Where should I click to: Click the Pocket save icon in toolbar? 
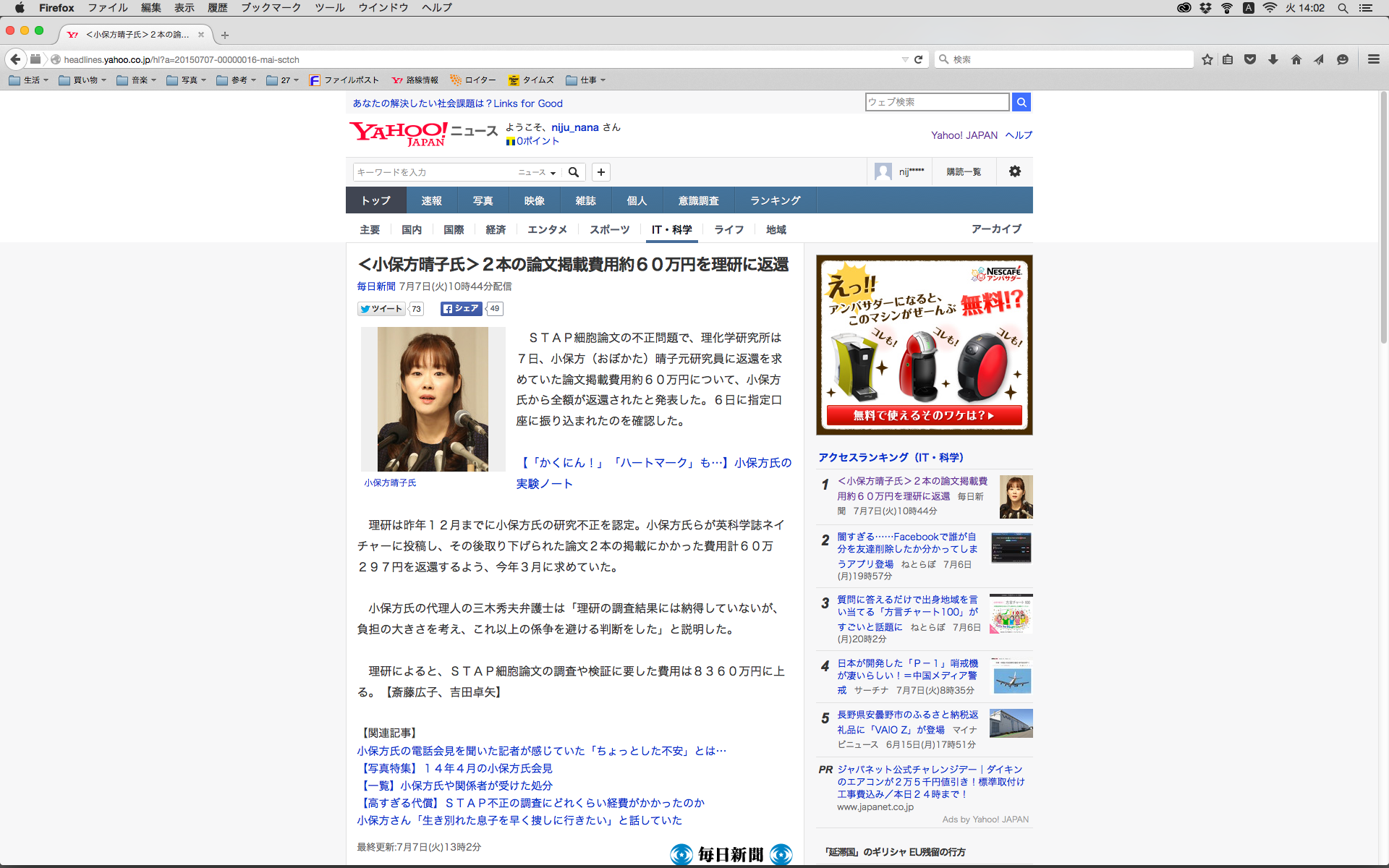1249,59
